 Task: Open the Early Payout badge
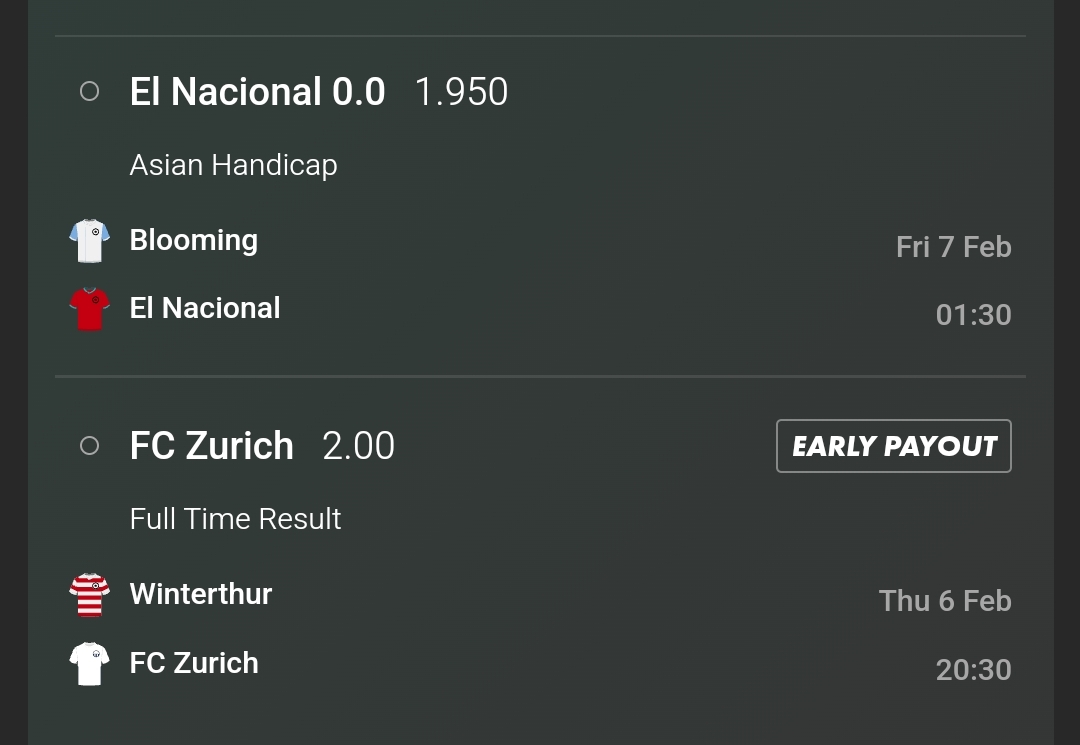(x=893, y=446)
